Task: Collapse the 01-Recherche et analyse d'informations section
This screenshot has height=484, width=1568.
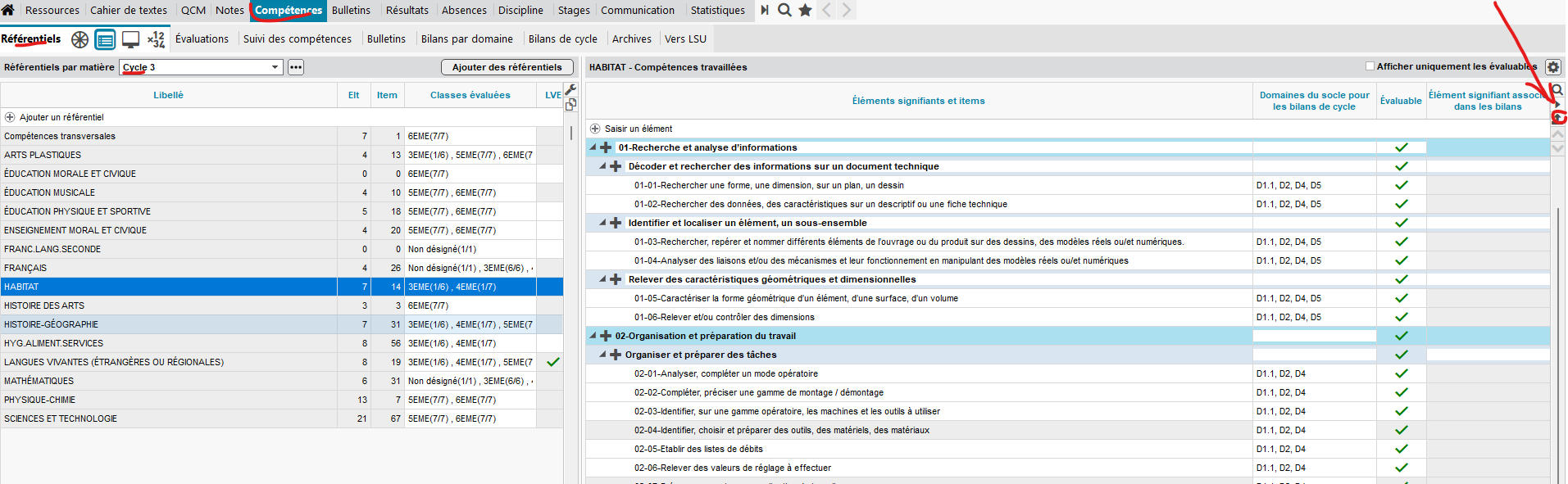Action: pyautogui.click(x=593, y=147)
